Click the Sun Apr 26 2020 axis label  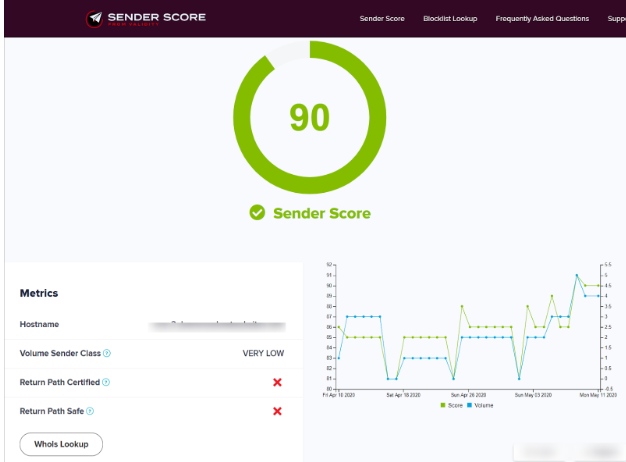click(x=468, y=395)
